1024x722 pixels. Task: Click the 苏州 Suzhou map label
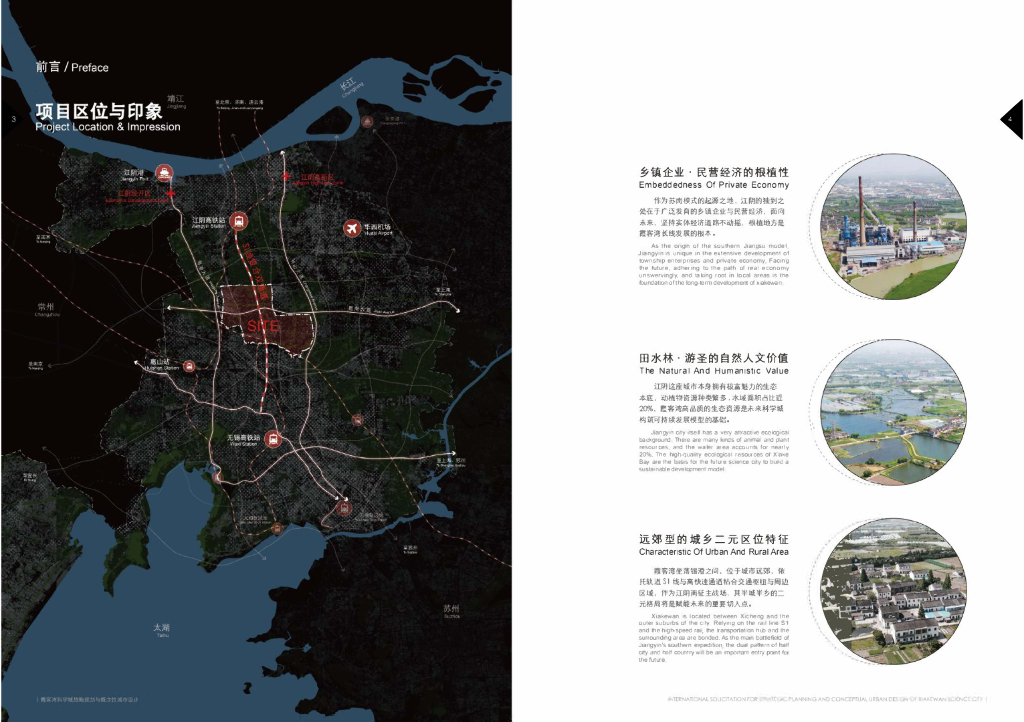point(451,610)
